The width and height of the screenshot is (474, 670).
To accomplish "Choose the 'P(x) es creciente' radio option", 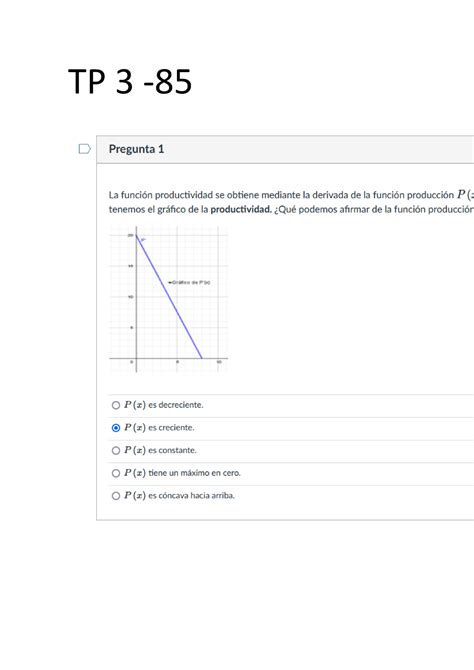I will pyautogui.click(x=116, y=428).
